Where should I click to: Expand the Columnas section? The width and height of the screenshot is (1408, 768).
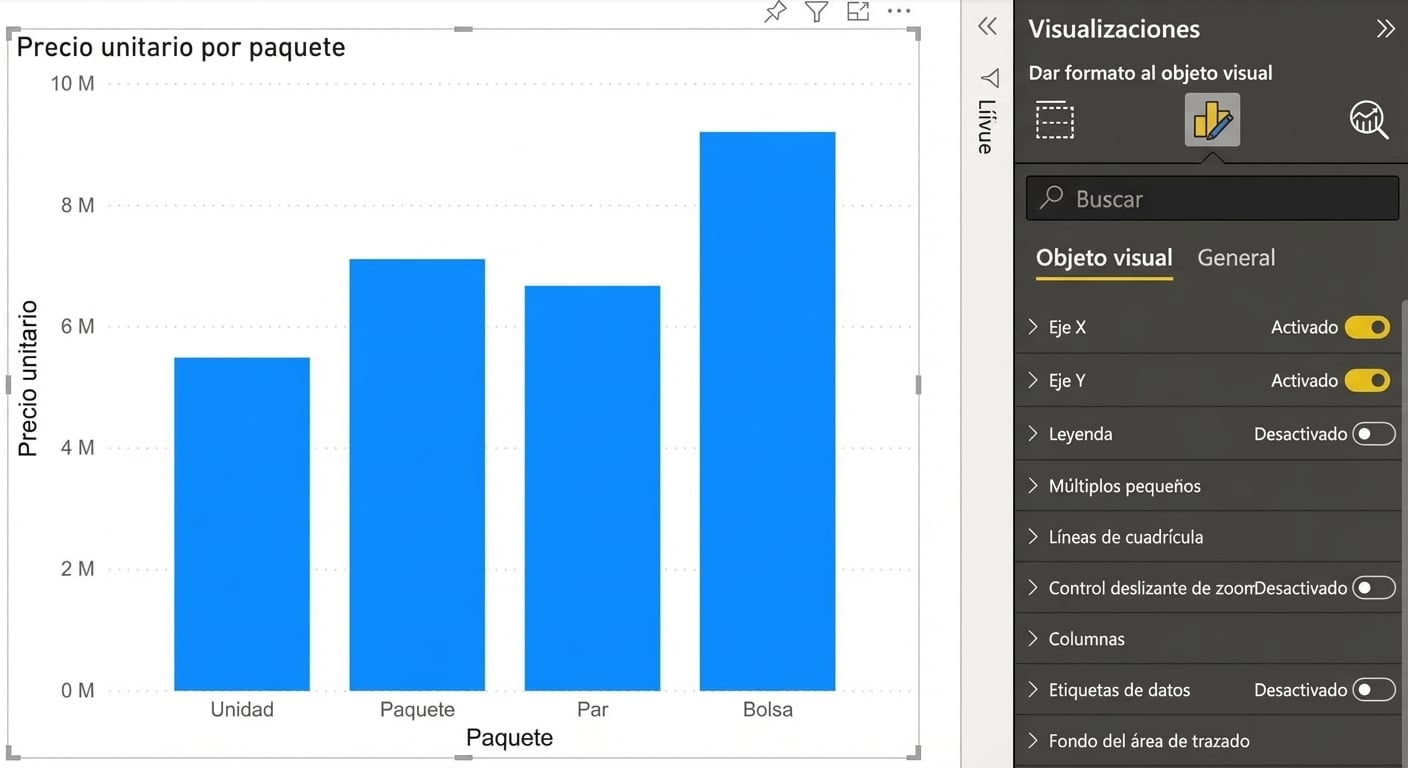tap(1086, 639)
